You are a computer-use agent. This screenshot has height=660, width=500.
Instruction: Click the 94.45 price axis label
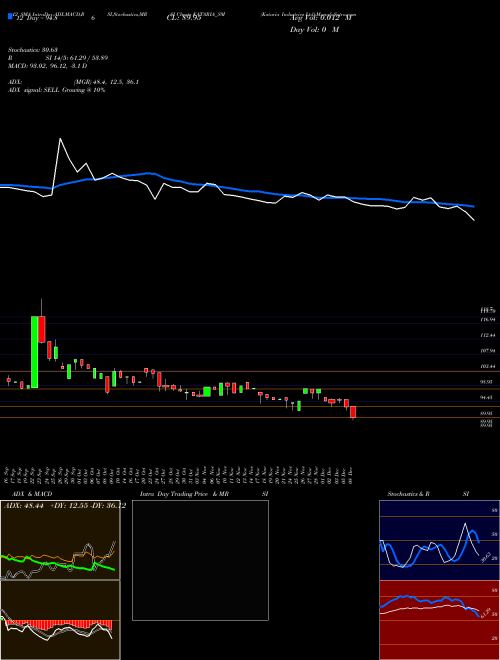coord(488,398)
